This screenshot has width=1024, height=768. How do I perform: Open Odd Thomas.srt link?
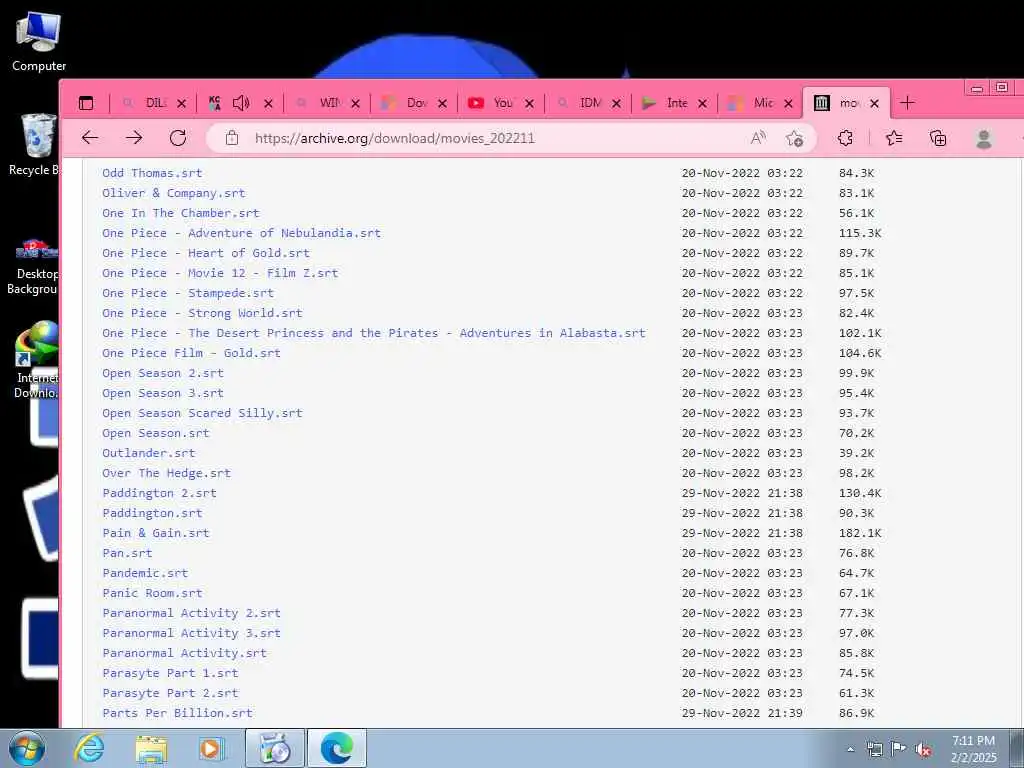(152, 173)
